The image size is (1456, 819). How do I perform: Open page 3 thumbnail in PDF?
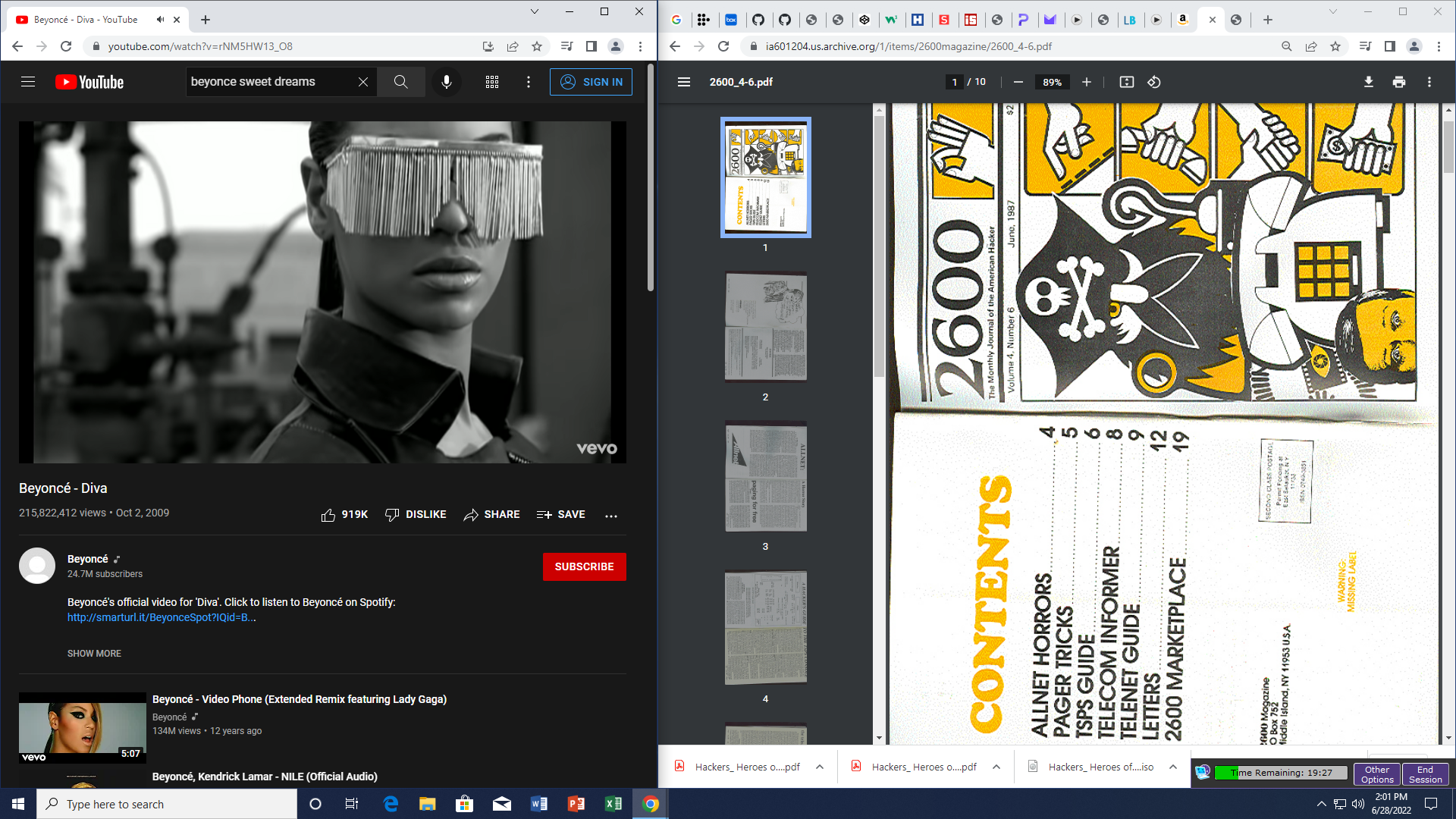(765, 477)
